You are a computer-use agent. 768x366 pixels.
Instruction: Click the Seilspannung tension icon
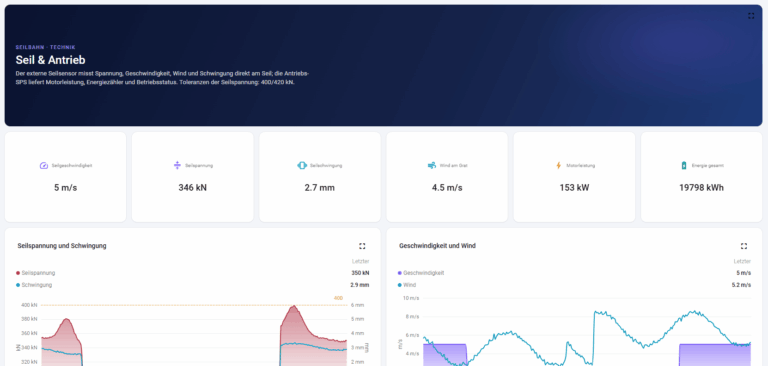point(177,166)
